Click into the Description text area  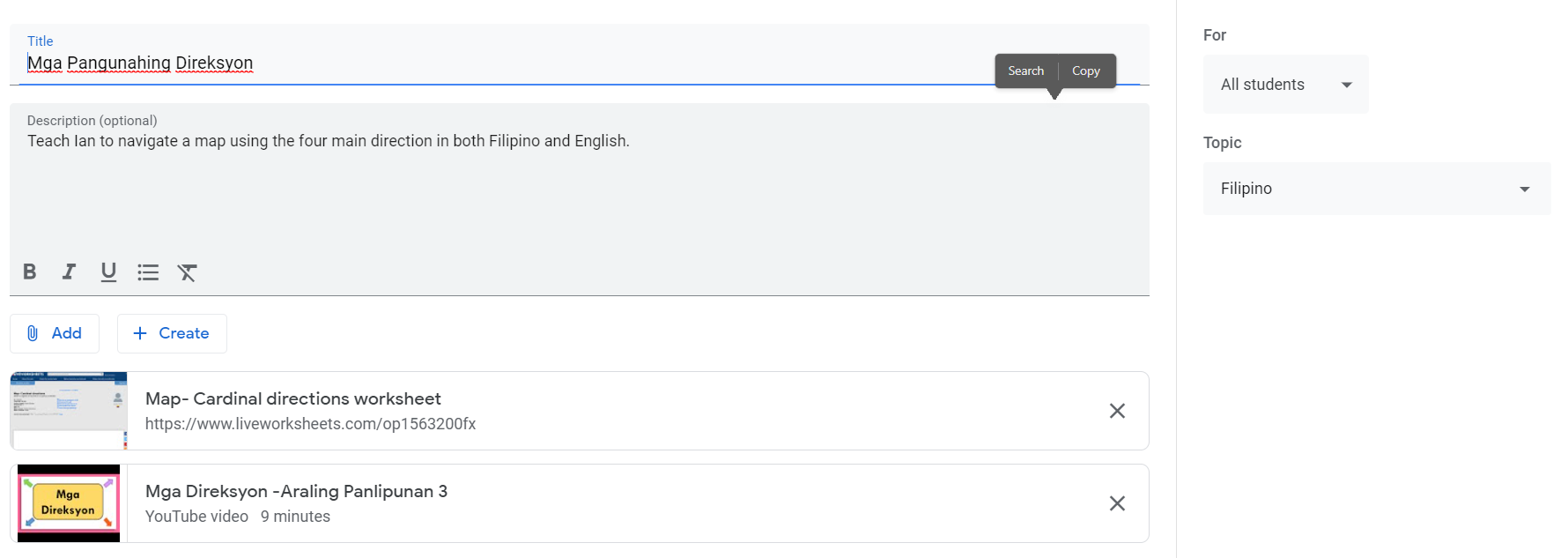(573, 194)
